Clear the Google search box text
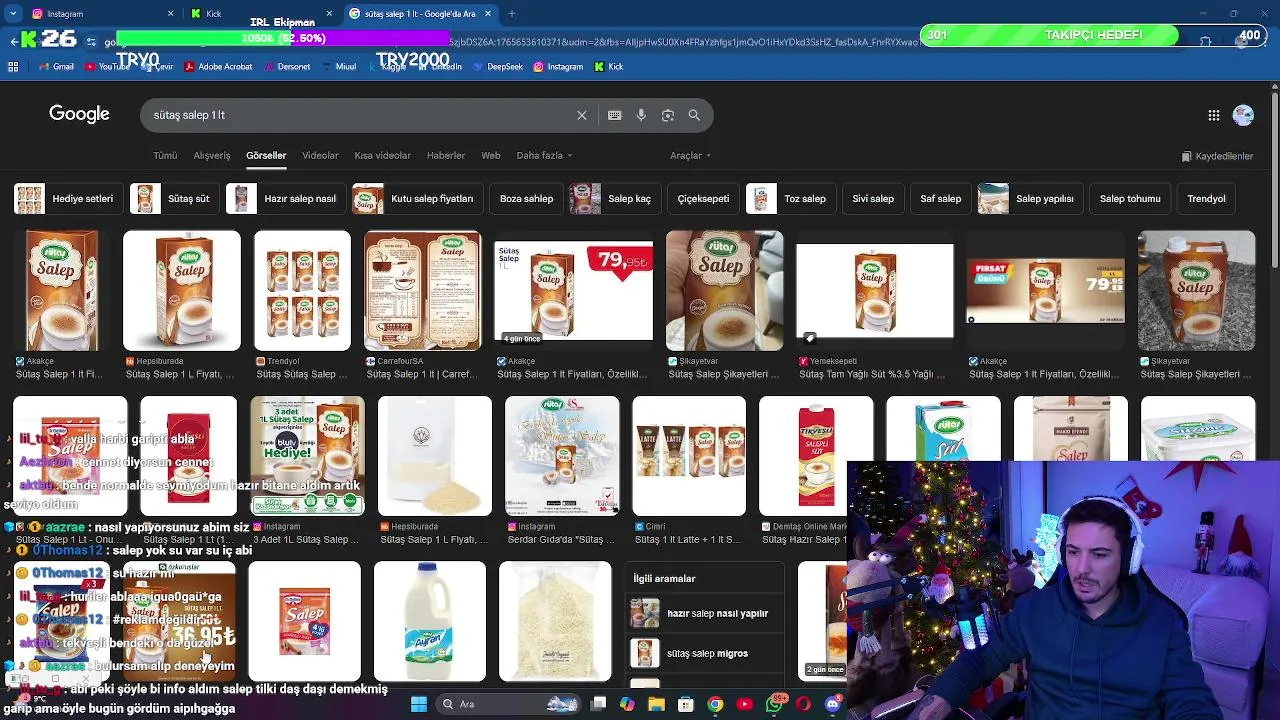This screenshot has width=1280, height=720. (x=581, y=115)
